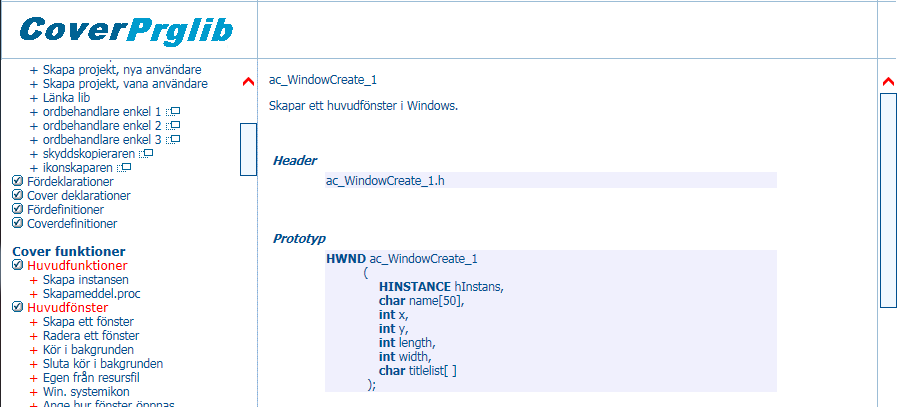Click int width parameter line
904x407 pixels.
pos(405,357)
